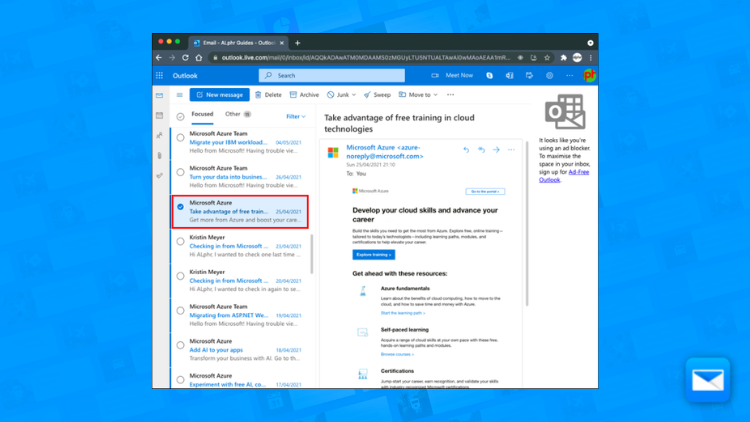Click the New message button
Screen dimensions: 750x422
pos(220,95)
